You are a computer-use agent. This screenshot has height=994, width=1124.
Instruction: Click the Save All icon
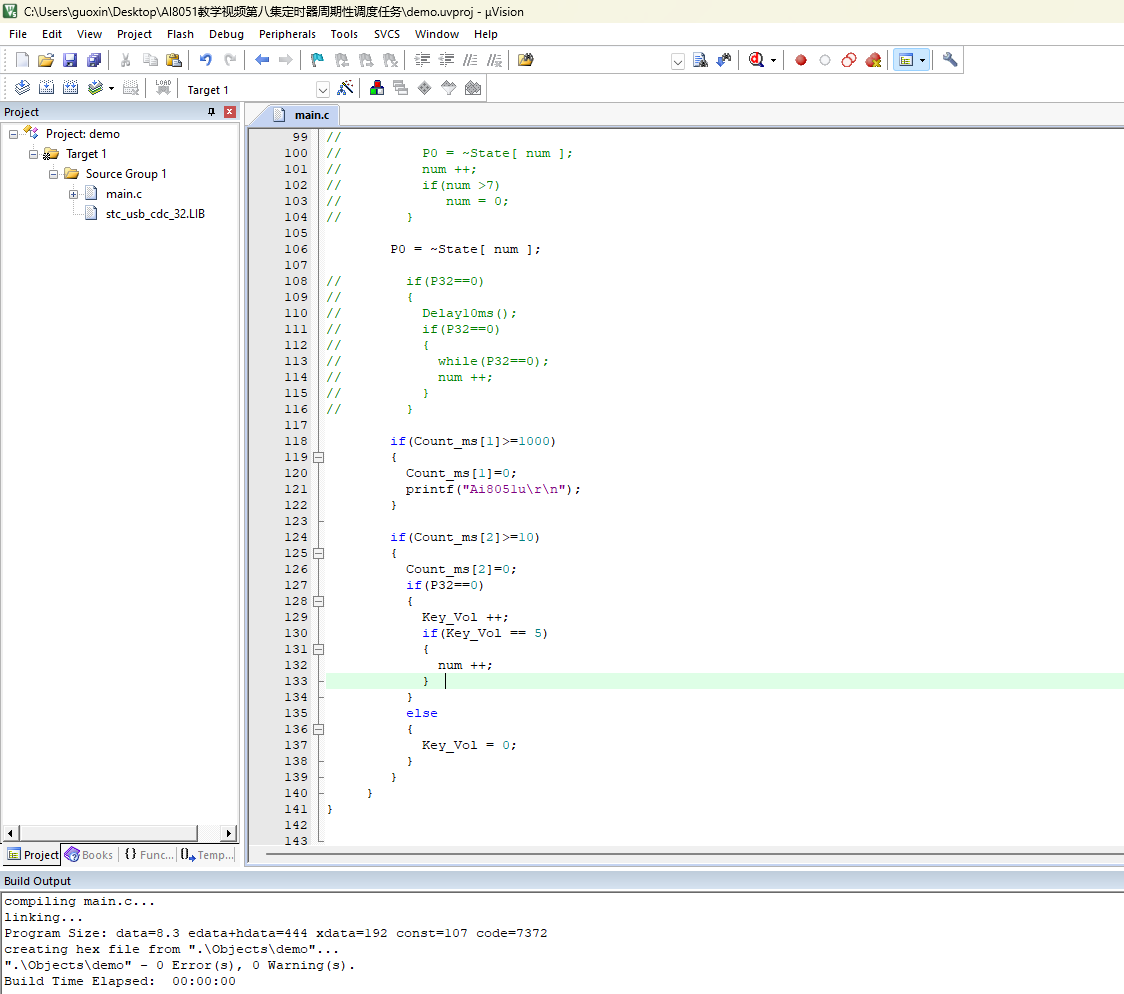point(93,60)
